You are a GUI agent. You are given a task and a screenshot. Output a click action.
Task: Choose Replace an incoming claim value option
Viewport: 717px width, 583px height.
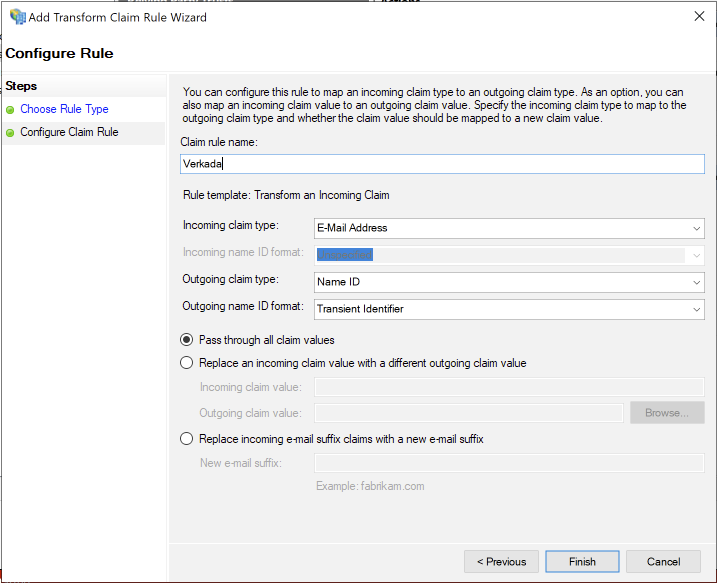(187, 363)
